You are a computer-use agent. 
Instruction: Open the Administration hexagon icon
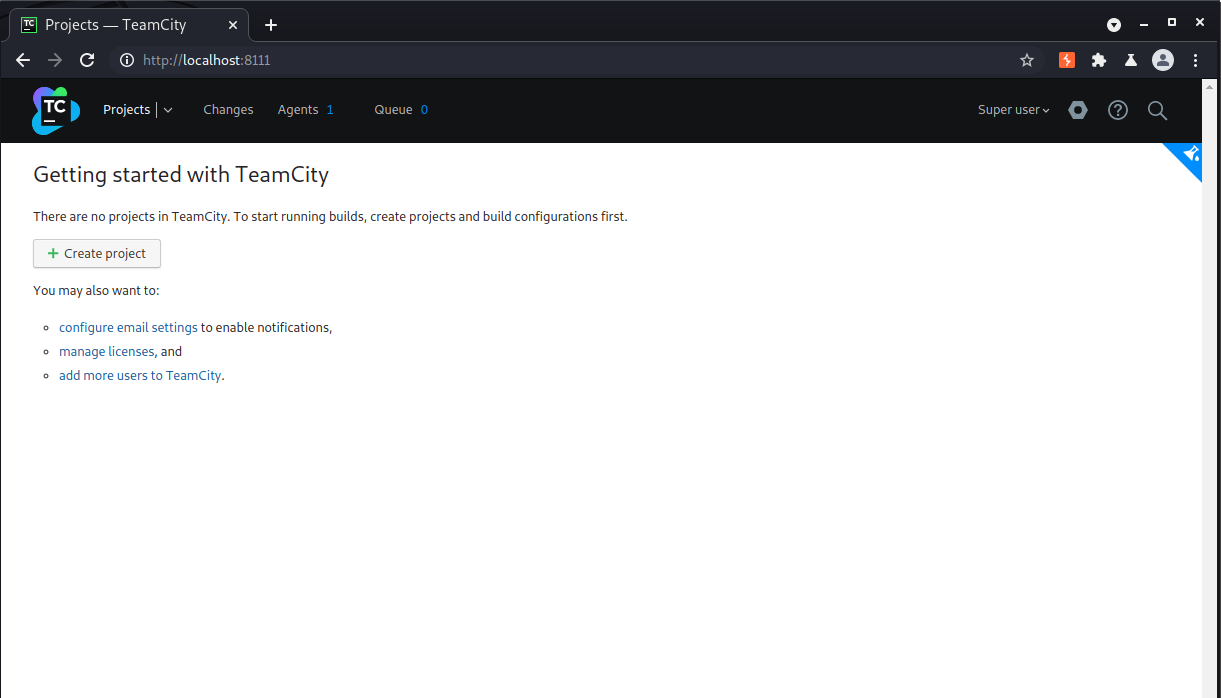(1077, 110)
